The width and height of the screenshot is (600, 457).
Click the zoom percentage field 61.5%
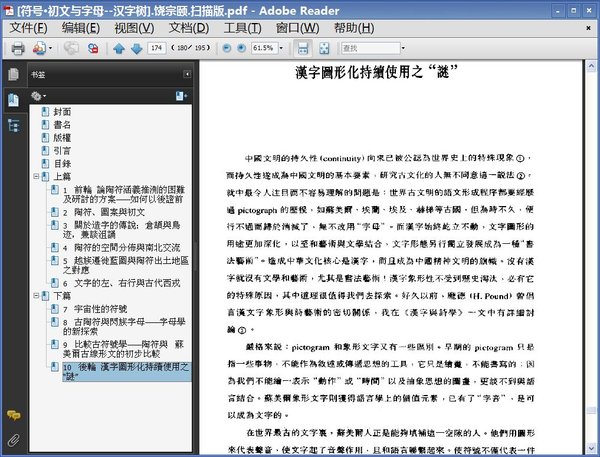click(264, 48)
